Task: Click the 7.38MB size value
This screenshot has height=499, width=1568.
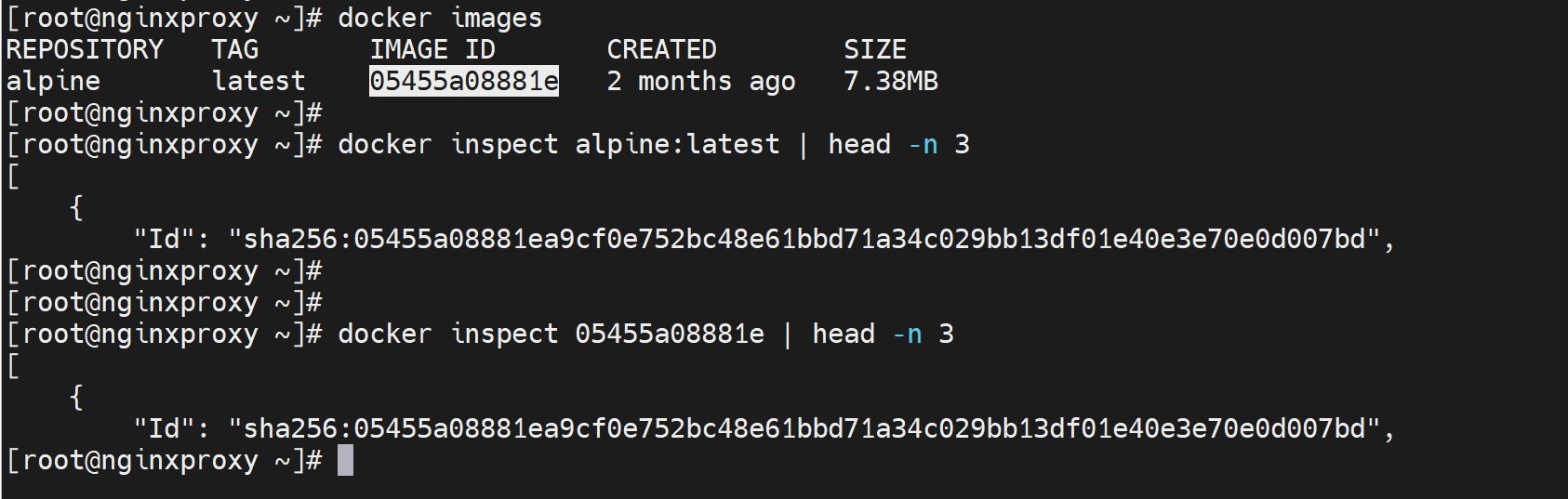Action: pyautogui.click(x=890, y=82)
